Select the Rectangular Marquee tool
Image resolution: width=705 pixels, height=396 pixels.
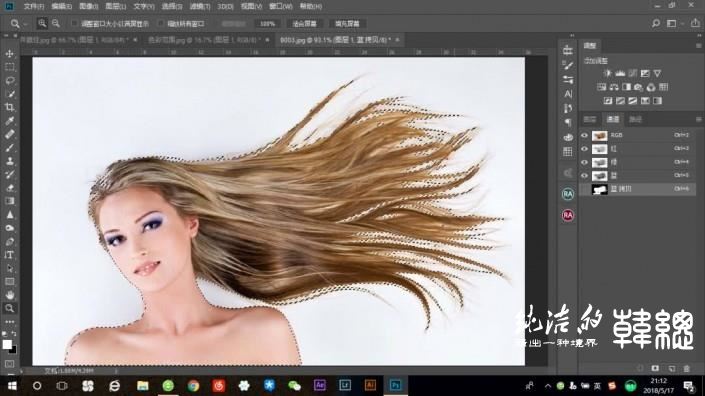click(x=9, y=67)
